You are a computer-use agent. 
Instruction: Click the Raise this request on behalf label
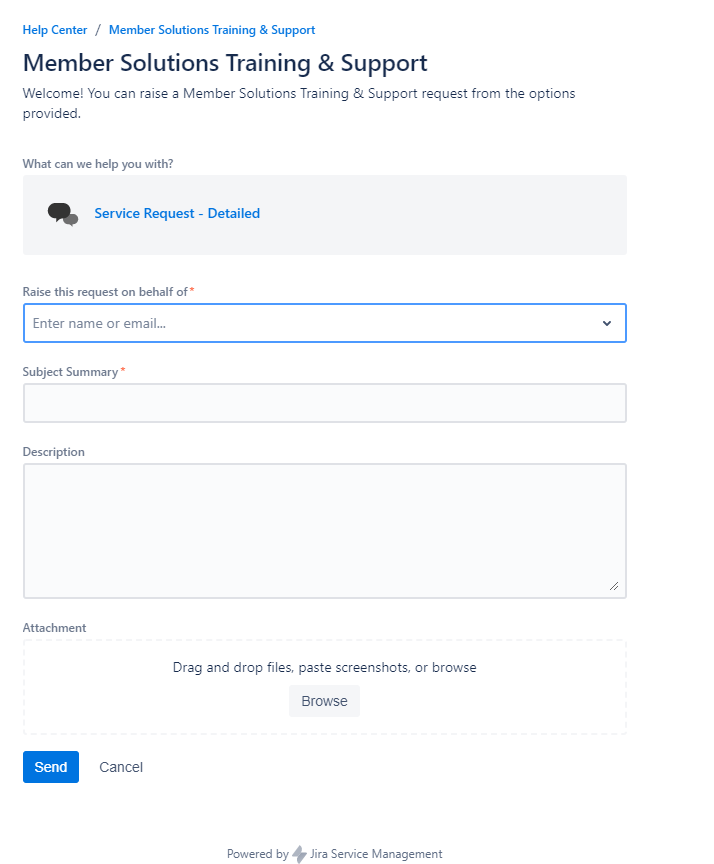point(105,292)
